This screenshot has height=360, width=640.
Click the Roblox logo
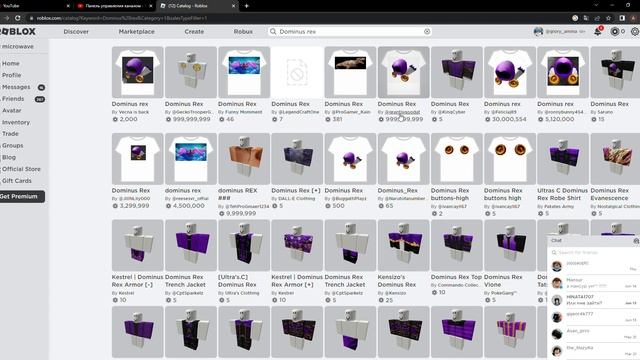tap(18, 31)
